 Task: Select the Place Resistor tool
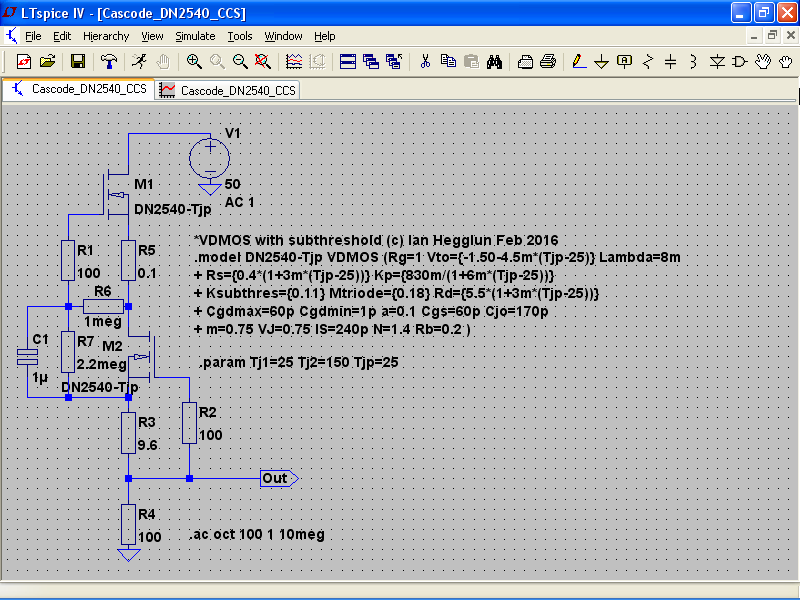point(648,62)
